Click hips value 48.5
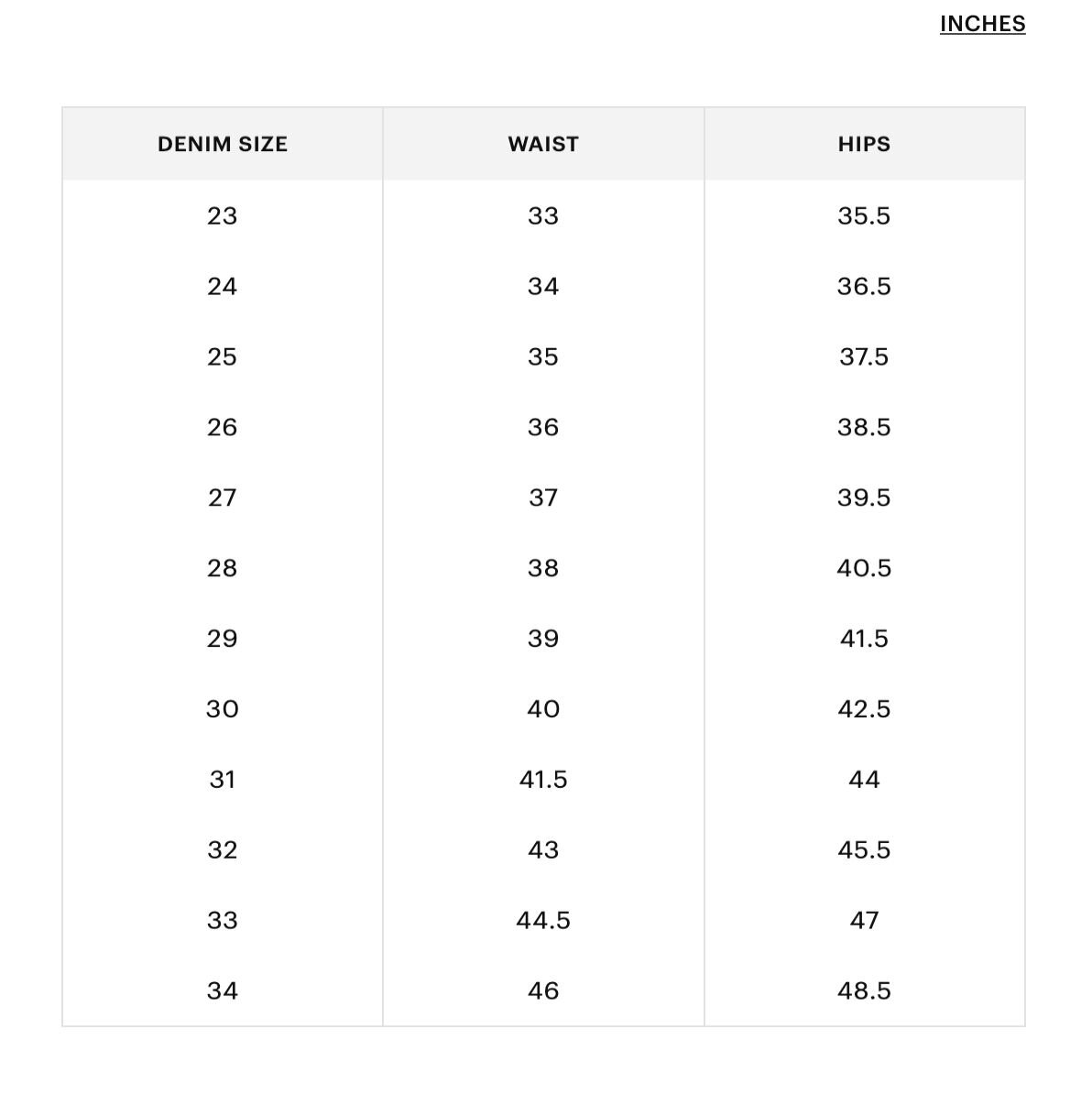This screenshot has width=1092, height=1094. pyautogui.click(x=864, y=990)
